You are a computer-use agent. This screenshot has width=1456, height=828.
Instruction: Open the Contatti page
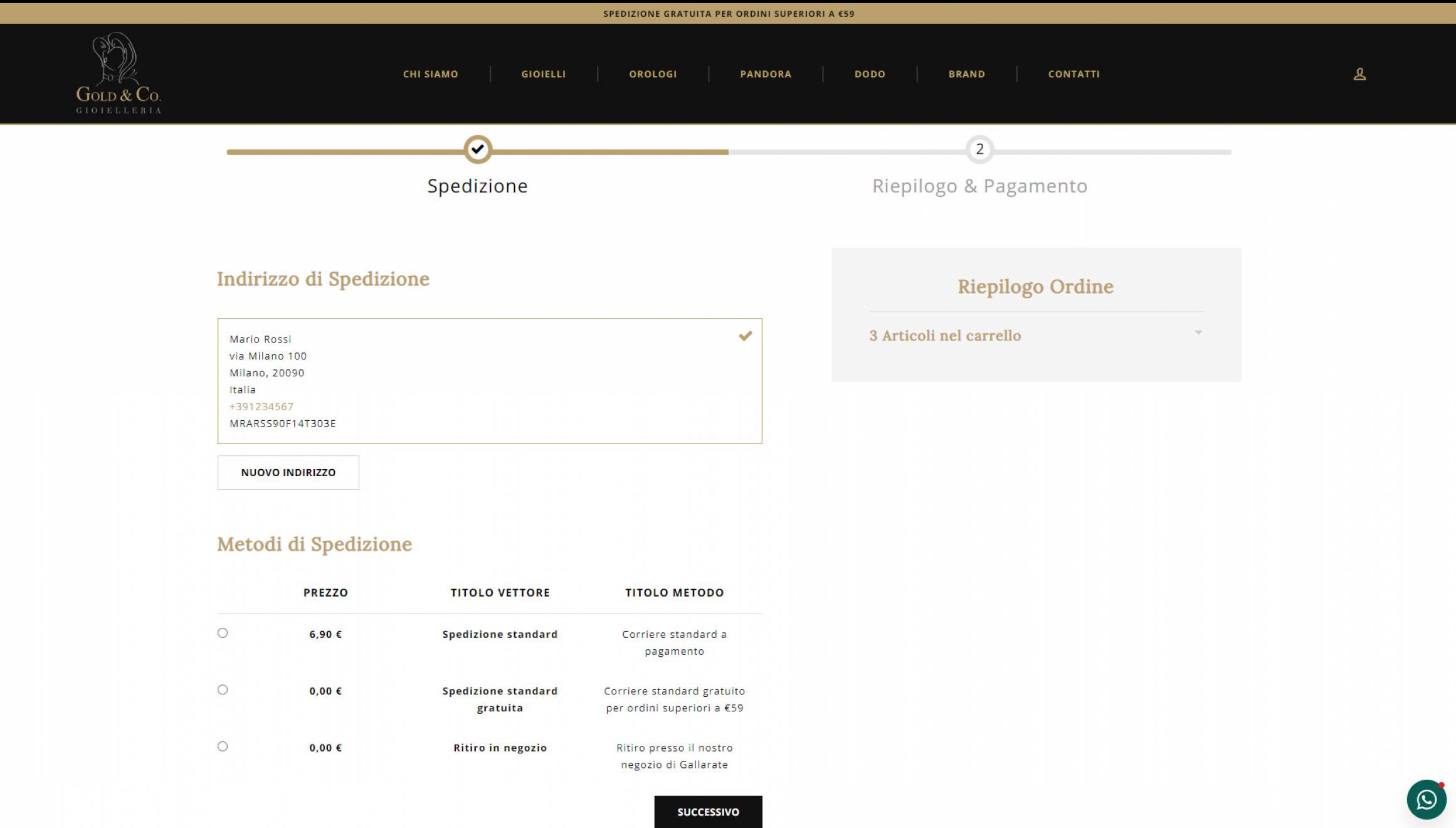tap(1074, 74)
